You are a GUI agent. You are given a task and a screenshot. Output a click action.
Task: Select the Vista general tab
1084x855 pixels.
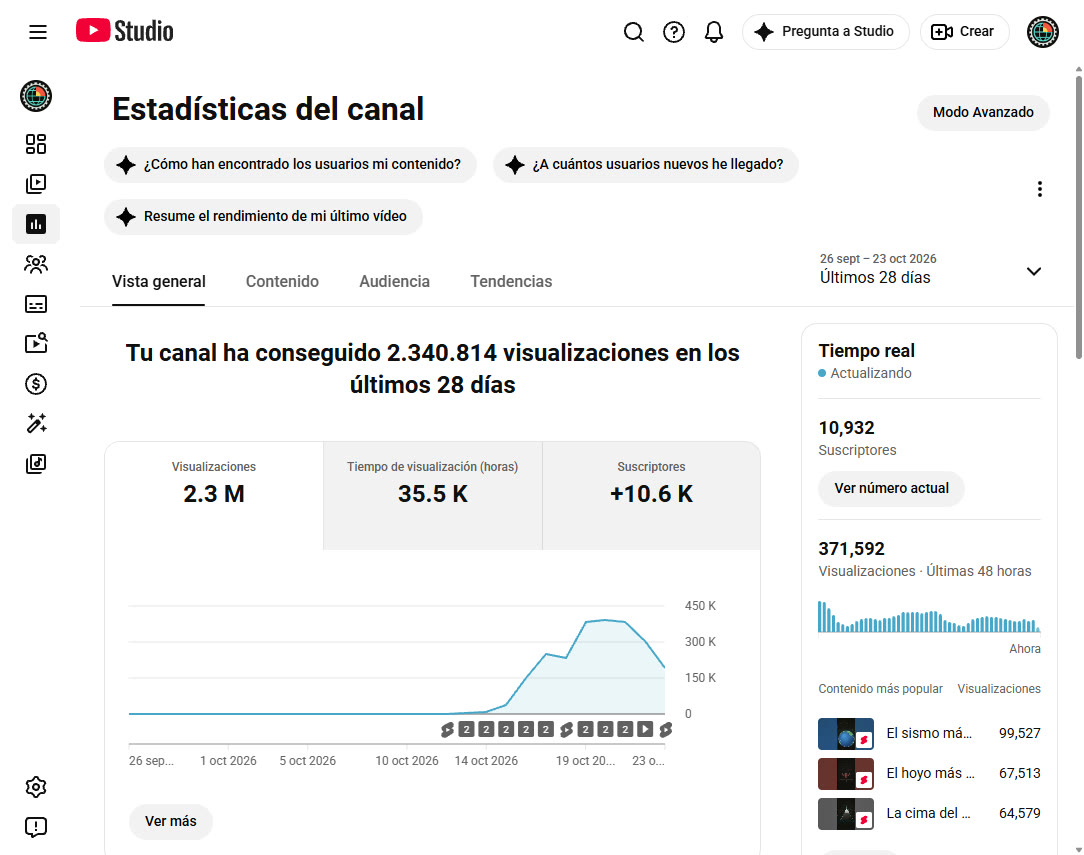point(158,282)
